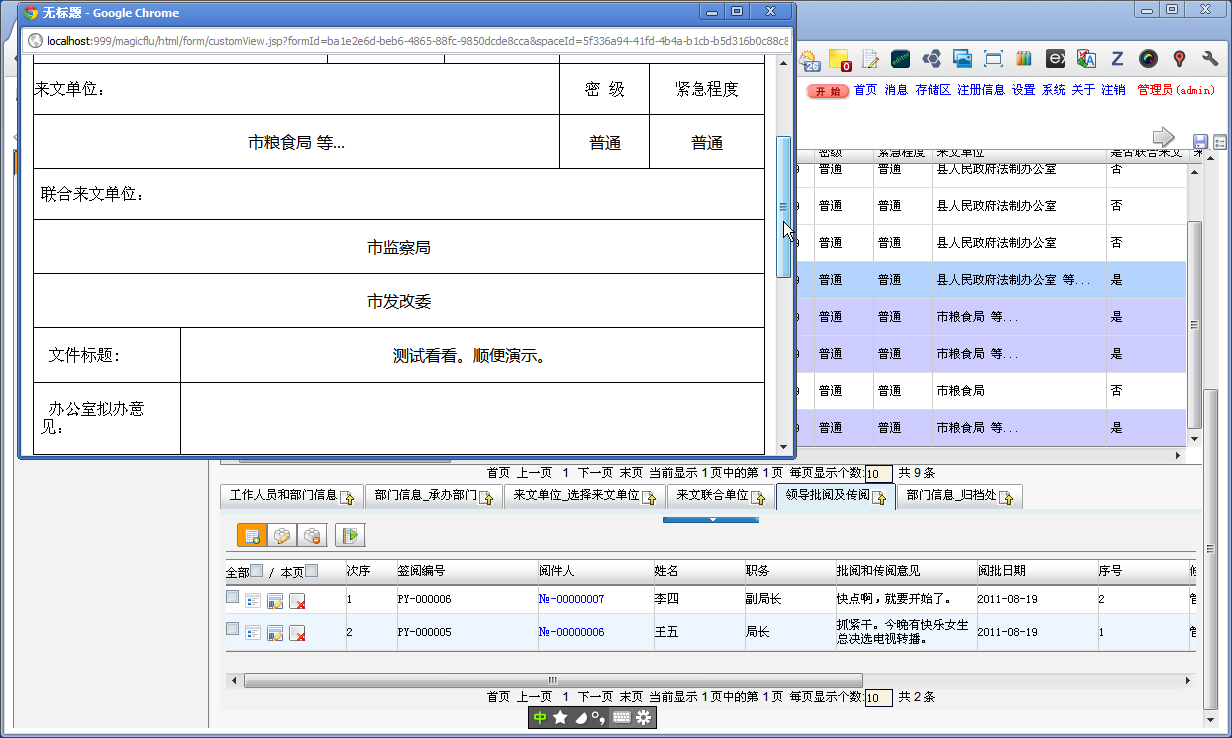Delete the PY-000006 row

297,600
